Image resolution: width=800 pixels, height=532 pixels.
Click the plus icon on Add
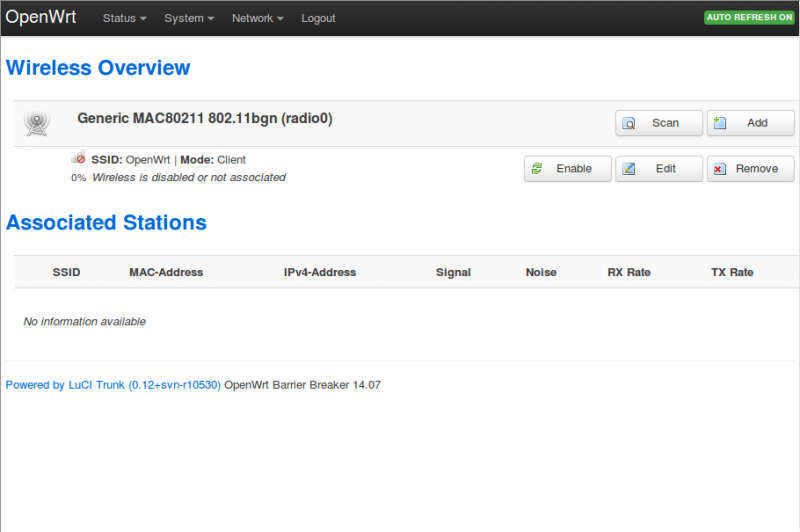720,123
